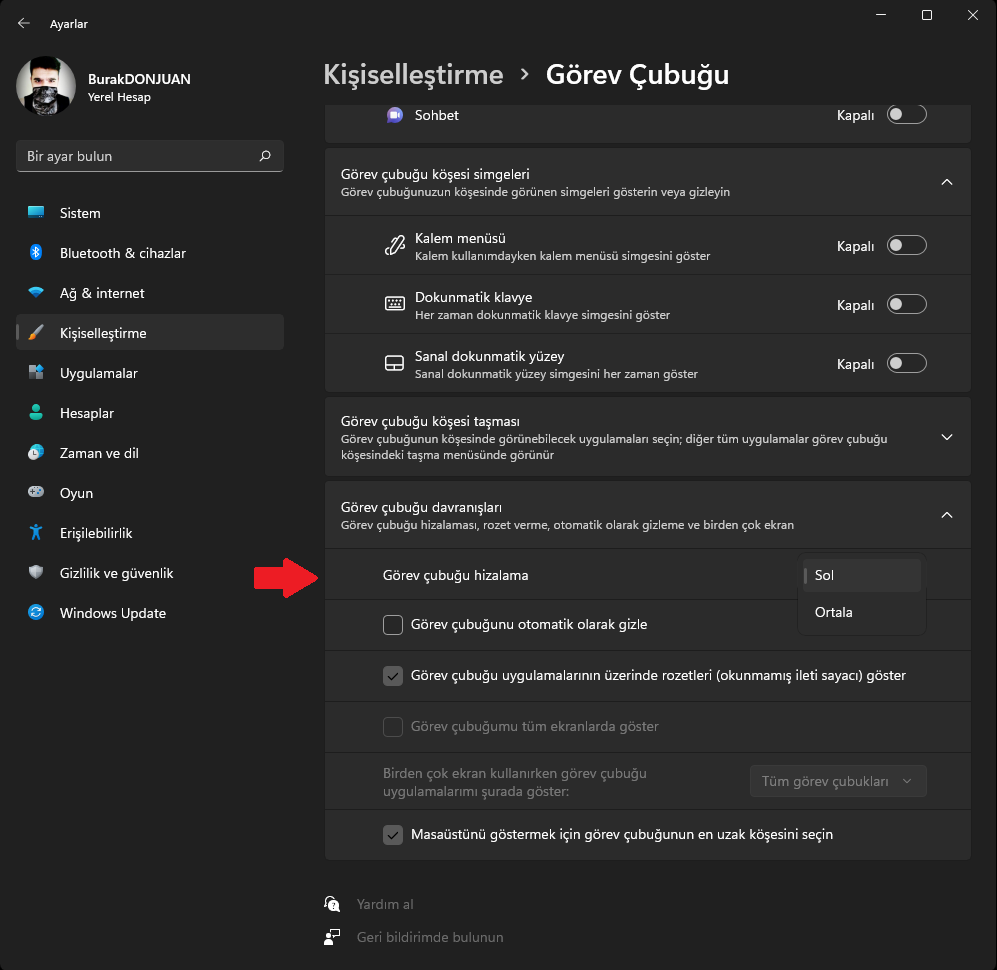Go back using the back arrow
The width and height of the screenshot is (997, 970).
(24, 23)
